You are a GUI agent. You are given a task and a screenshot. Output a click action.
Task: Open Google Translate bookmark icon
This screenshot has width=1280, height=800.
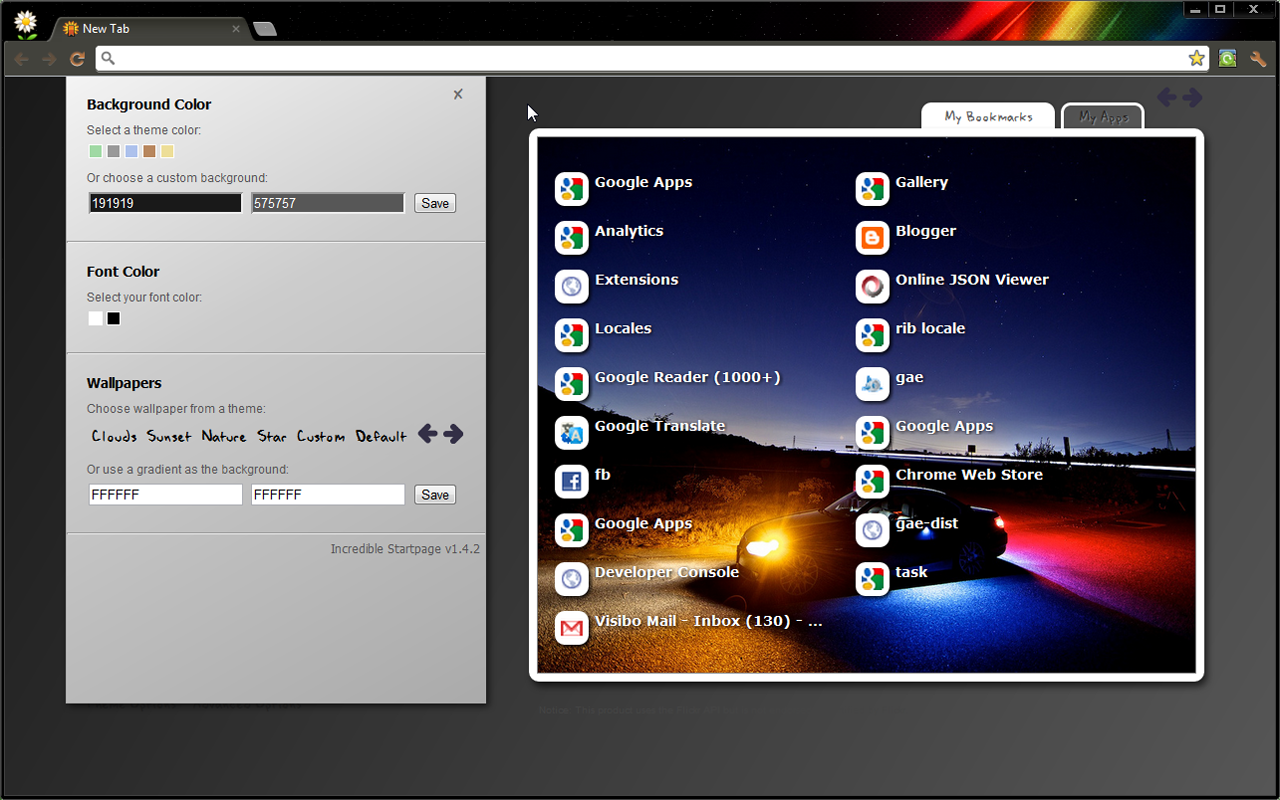click(x=571, y=432)
